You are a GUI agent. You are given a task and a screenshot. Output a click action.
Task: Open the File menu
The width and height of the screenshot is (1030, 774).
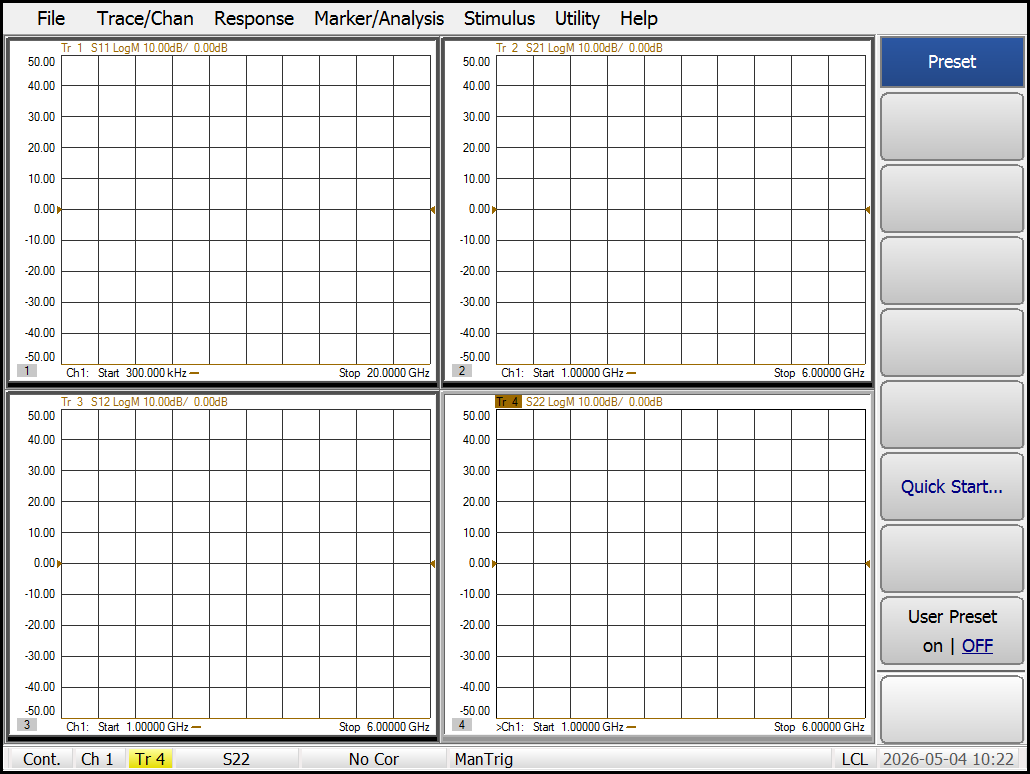pyautogui.click(x=51, y=18)
